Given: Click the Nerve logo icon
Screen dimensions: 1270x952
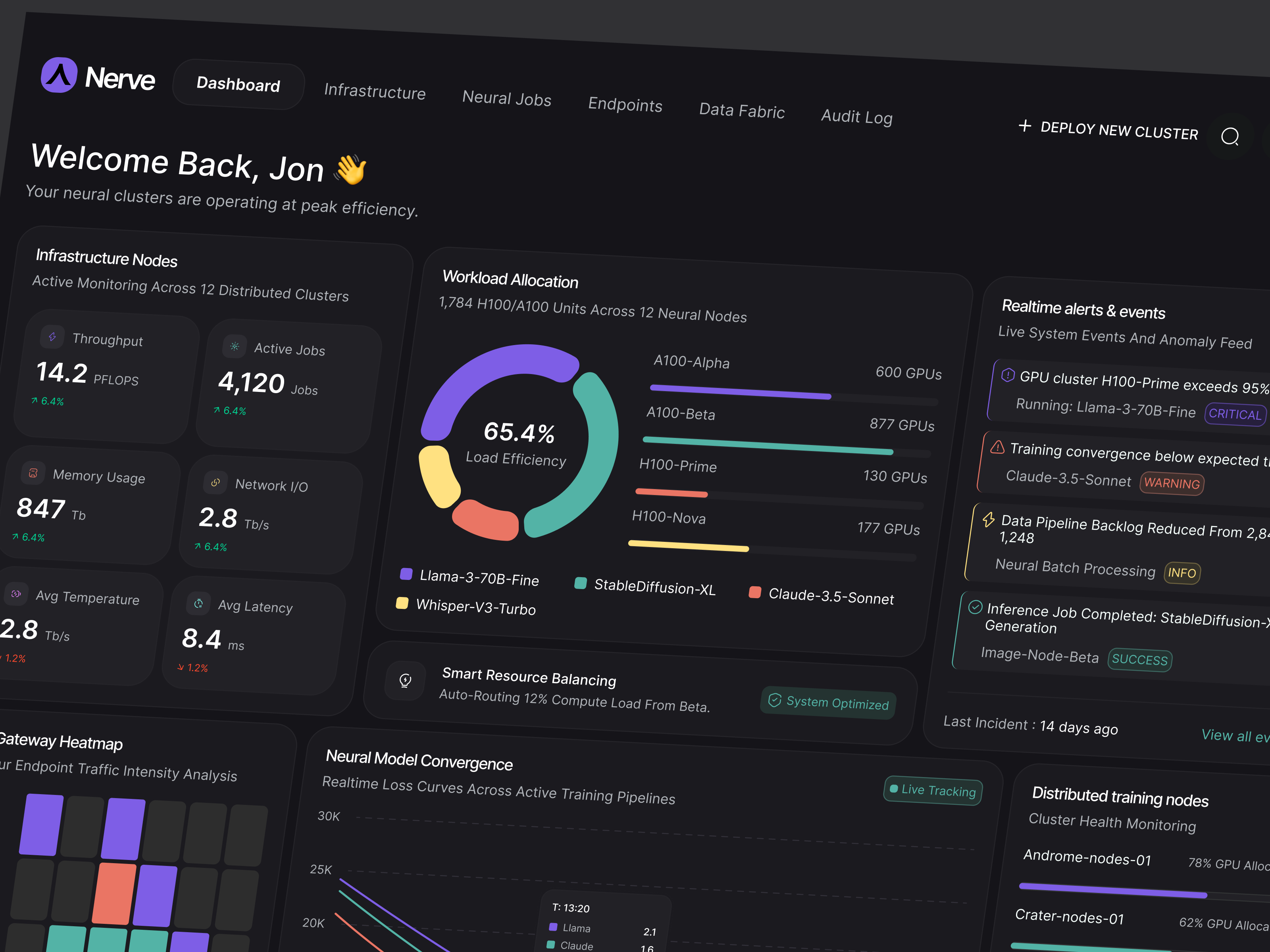Looking at the screenshot, I should coord(59,75).
